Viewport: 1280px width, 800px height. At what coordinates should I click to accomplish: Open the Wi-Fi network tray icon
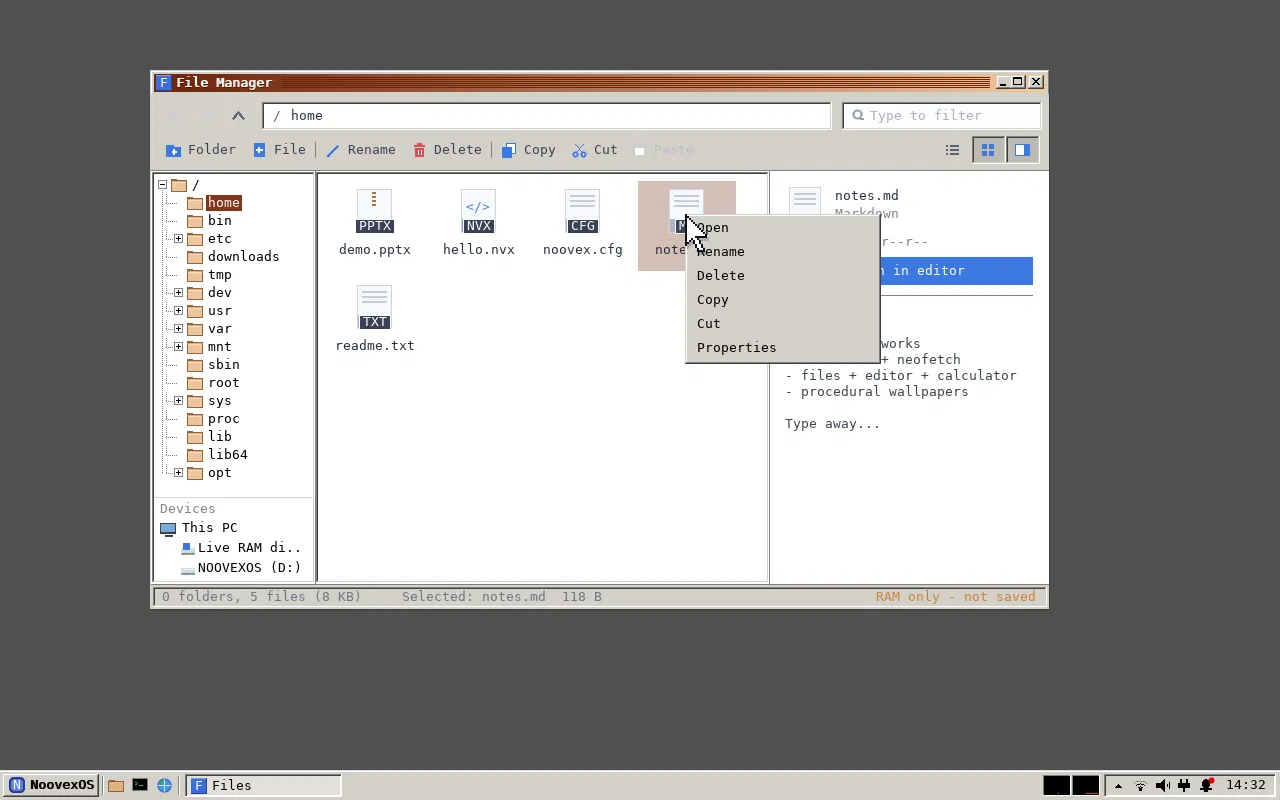click(x=1140, y=786)
